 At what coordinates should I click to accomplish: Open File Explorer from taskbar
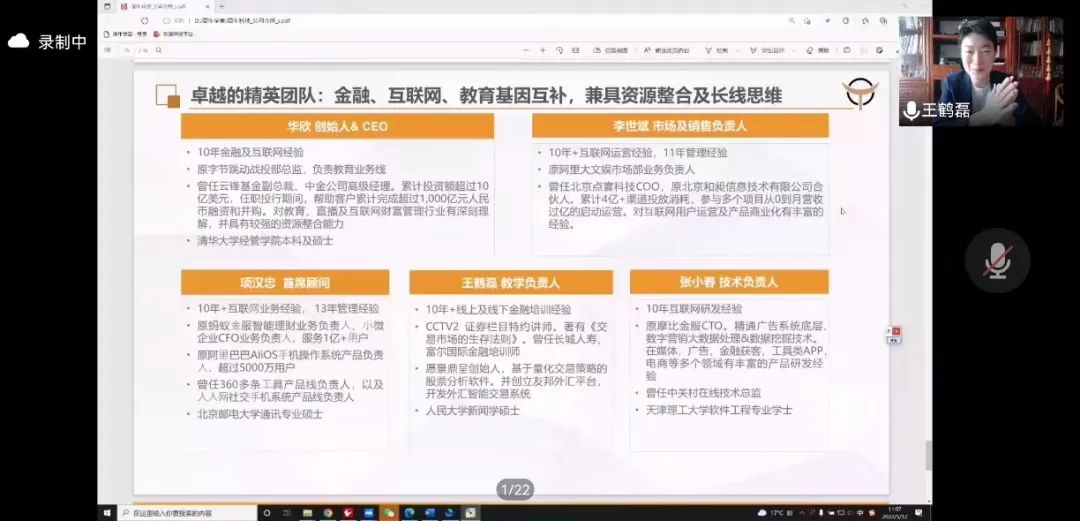pyautogui.click(x=307, y=513)
